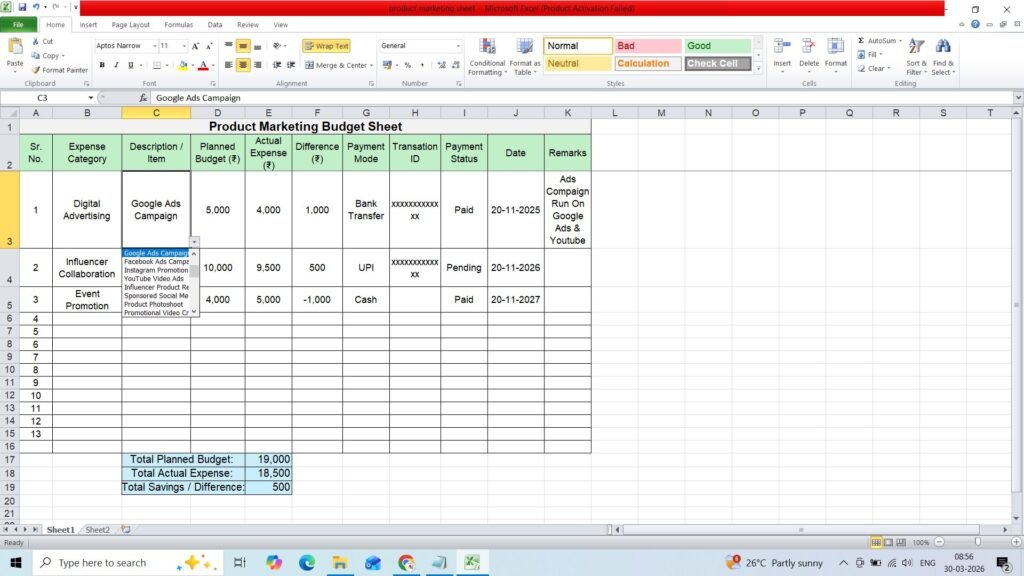Open the File tab
The width and height of the screenshot is (1024, 576).
coord(18,25)
